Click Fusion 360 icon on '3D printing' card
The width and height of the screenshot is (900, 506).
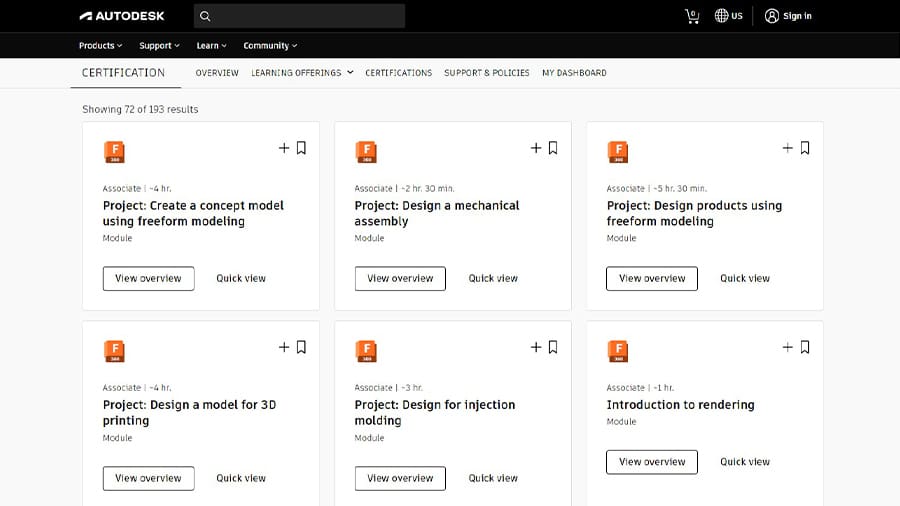pyautogui.click(x=114, y=351)
